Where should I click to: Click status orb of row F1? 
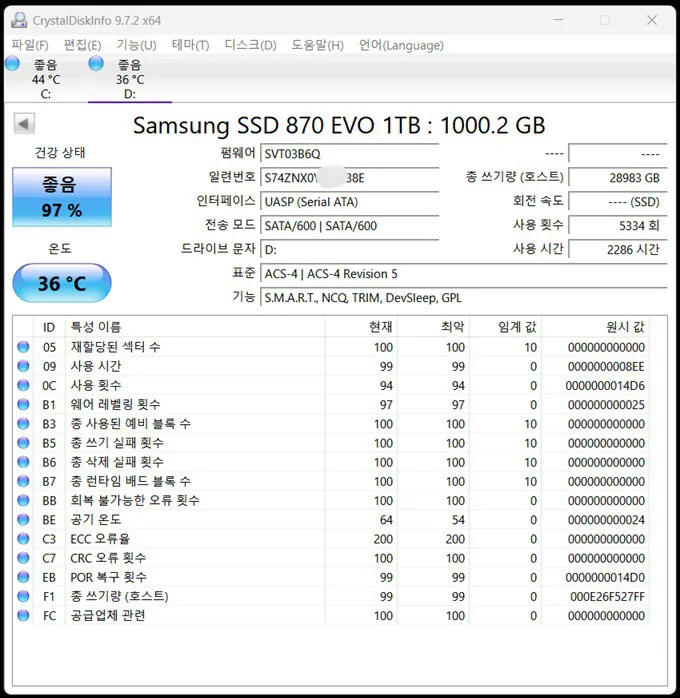click(23, 596)
